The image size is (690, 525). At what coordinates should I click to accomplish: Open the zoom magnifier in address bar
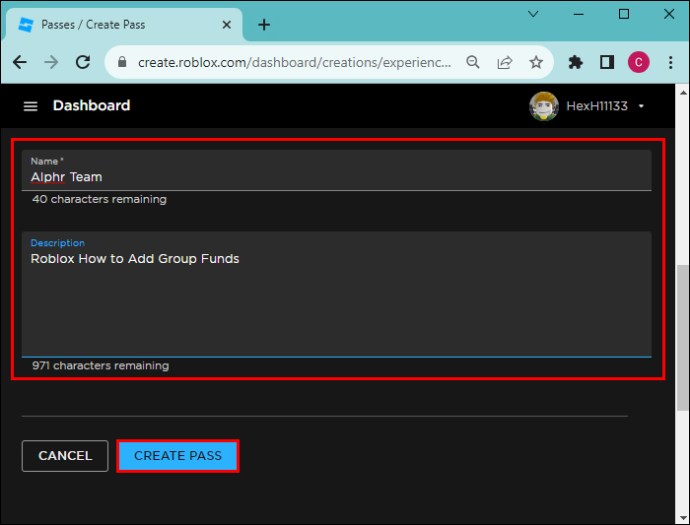(473, 62)
